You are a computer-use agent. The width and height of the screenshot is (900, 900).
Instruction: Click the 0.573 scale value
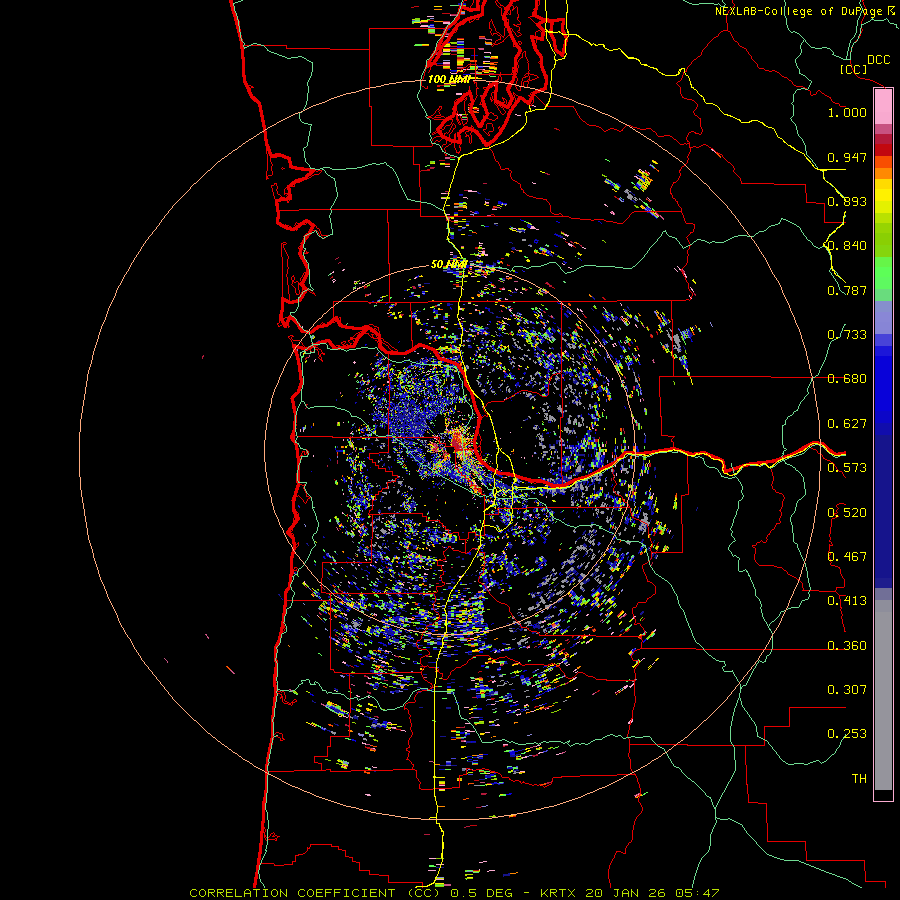click(x=847, y=468)
